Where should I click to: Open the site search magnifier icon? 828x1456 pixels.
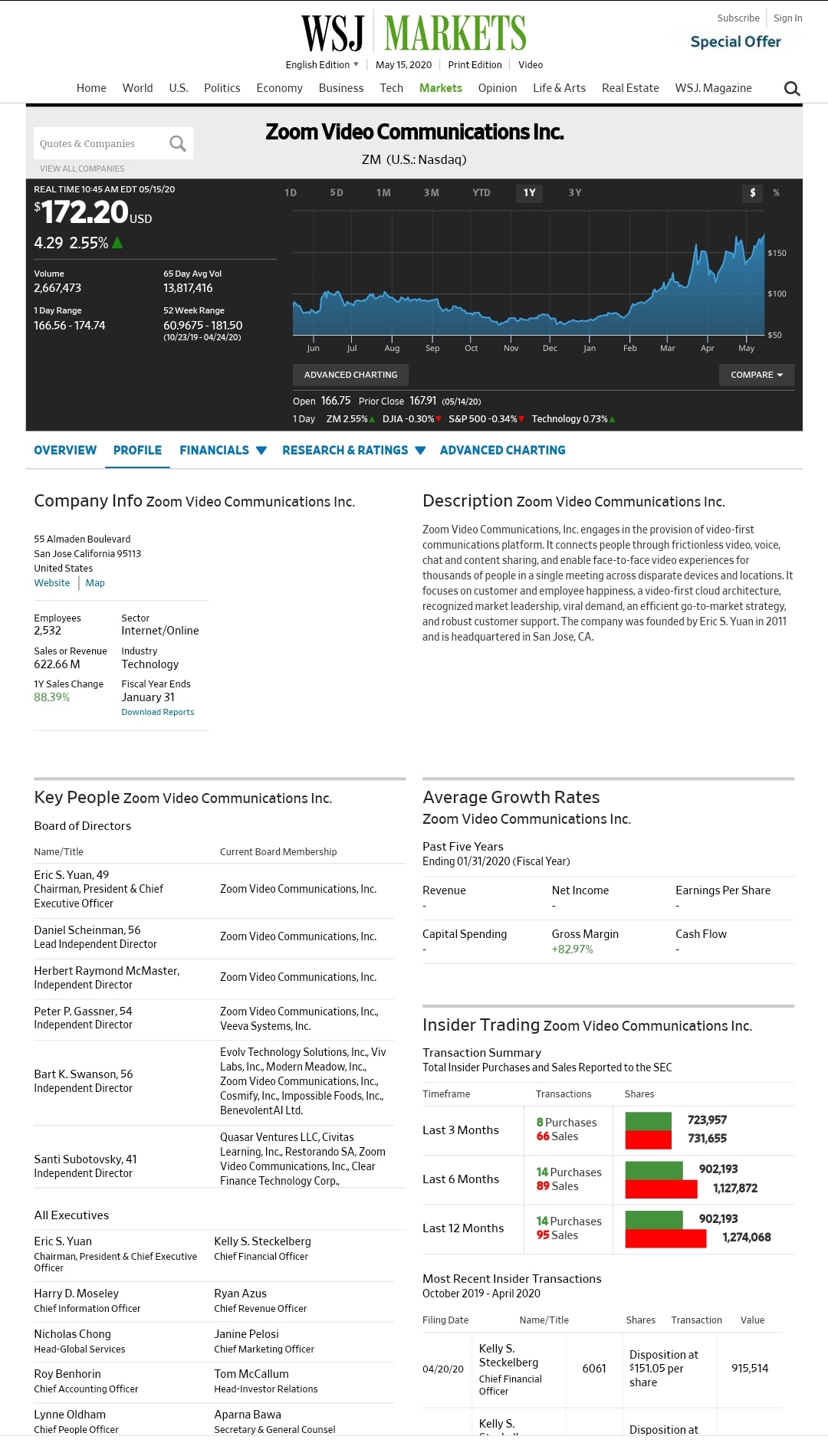(792, 89)
